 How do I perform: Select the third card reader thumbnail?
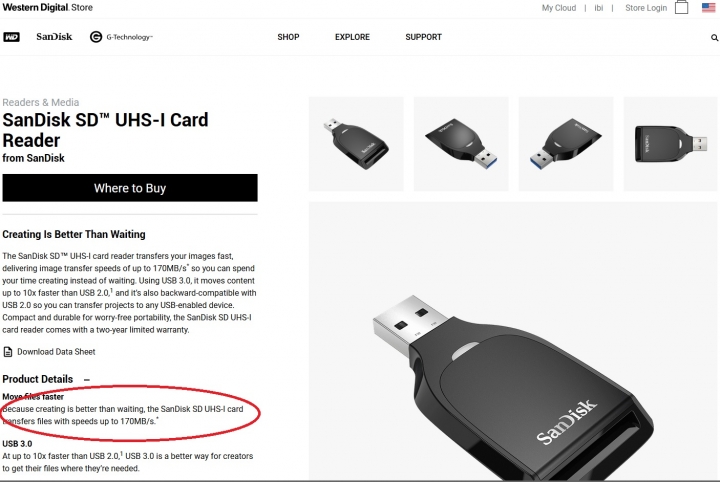point(566,144)
